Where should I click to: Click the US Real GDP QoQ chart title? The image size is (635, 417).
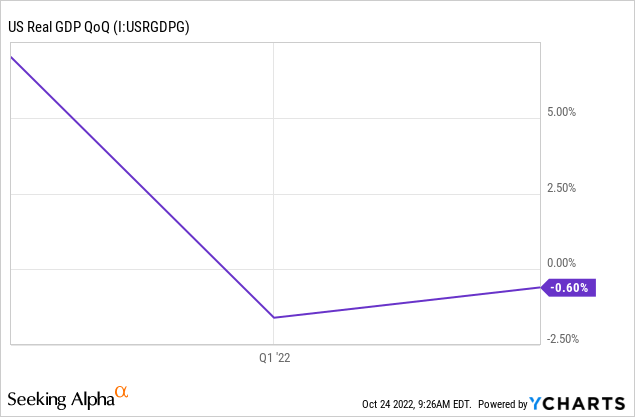click(x=98, y=27)
